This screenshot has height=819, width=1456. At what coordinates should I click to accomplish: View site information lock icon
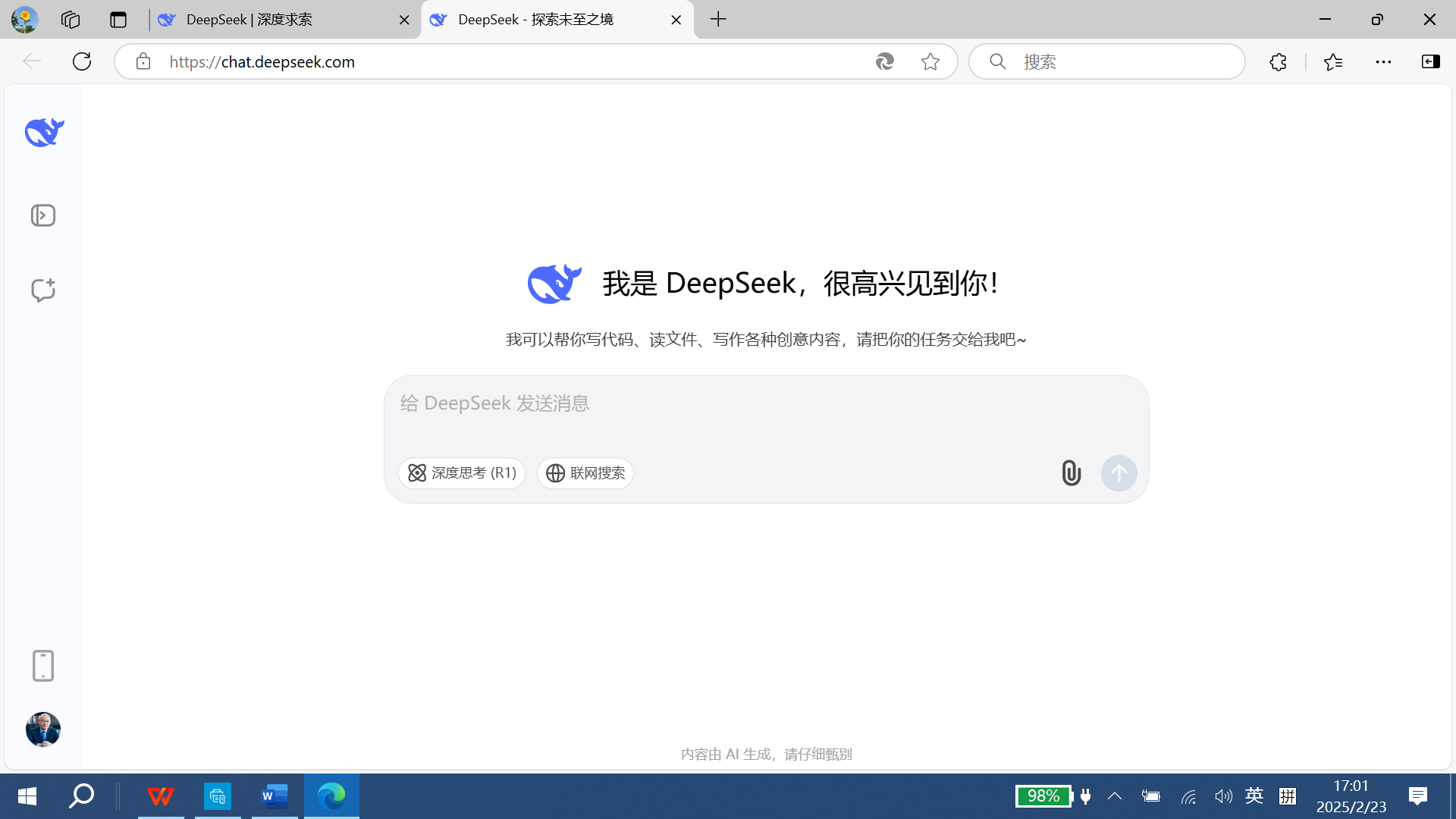(x=143, y=61)
